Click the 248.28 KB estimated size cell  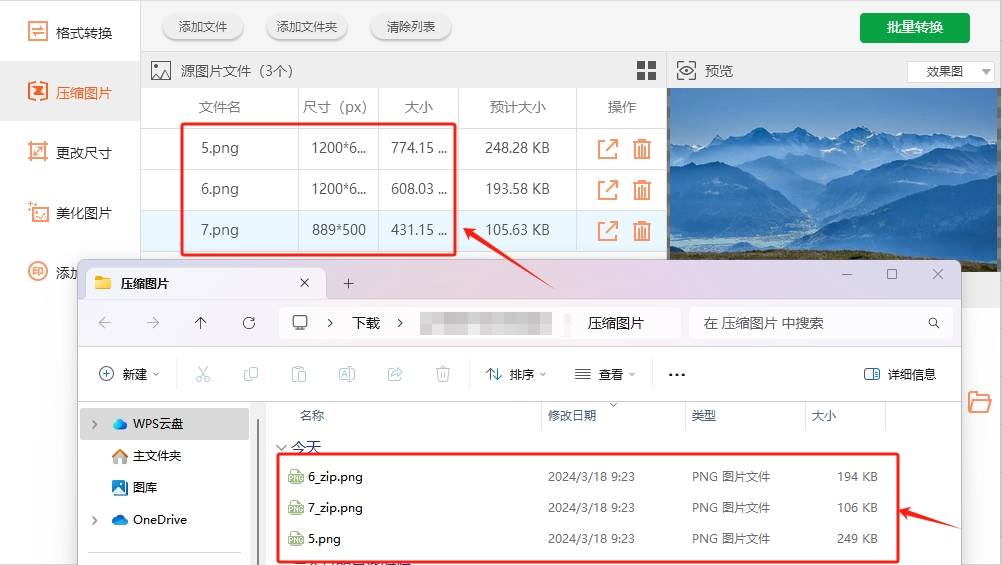pyautogui.click(x=517, y=148)
